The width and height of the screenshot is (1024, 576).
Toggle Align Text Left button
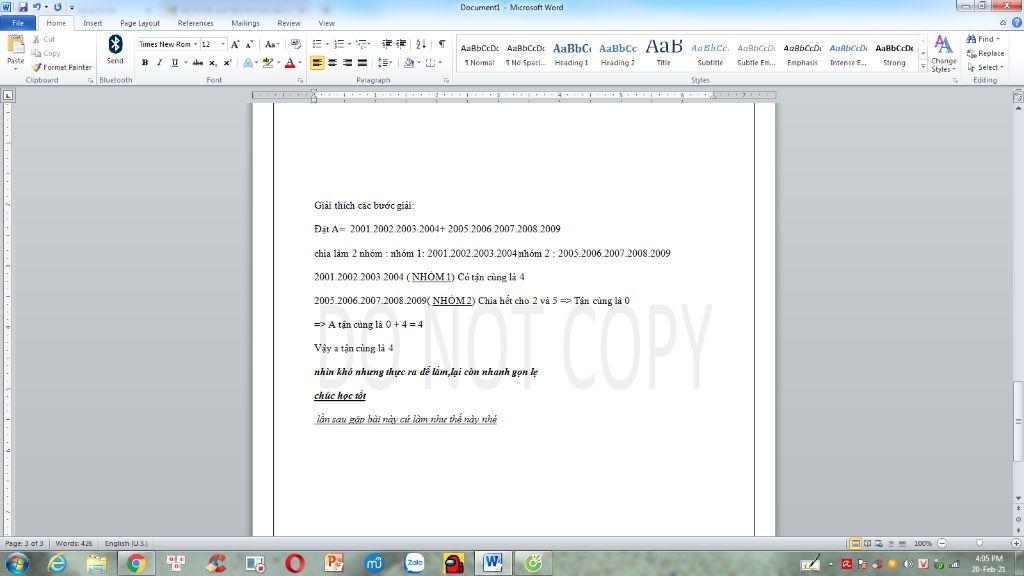click(x=317, y=63)
